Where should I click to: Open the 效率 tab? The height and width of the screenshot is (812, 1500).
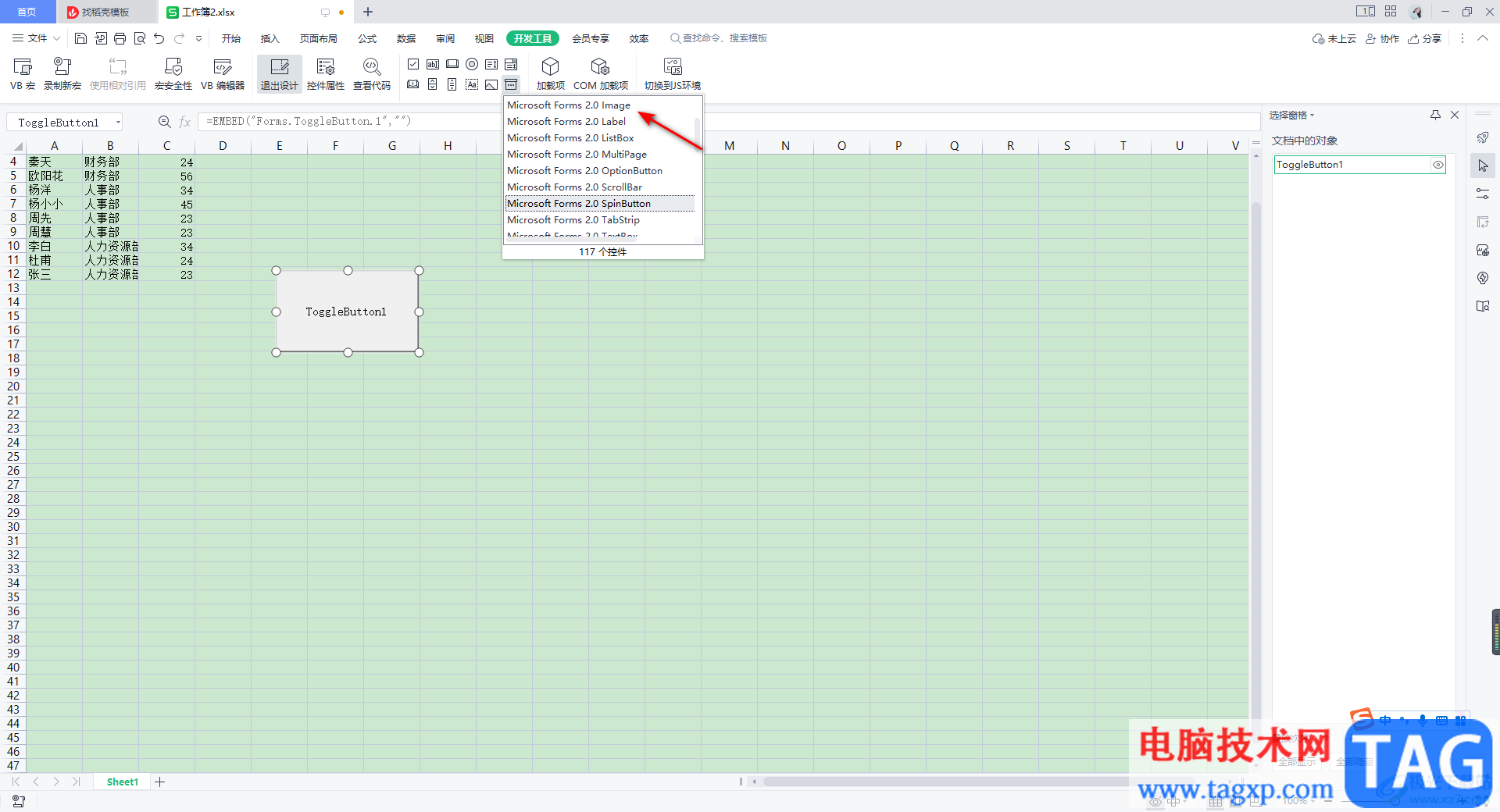[639, 38]
